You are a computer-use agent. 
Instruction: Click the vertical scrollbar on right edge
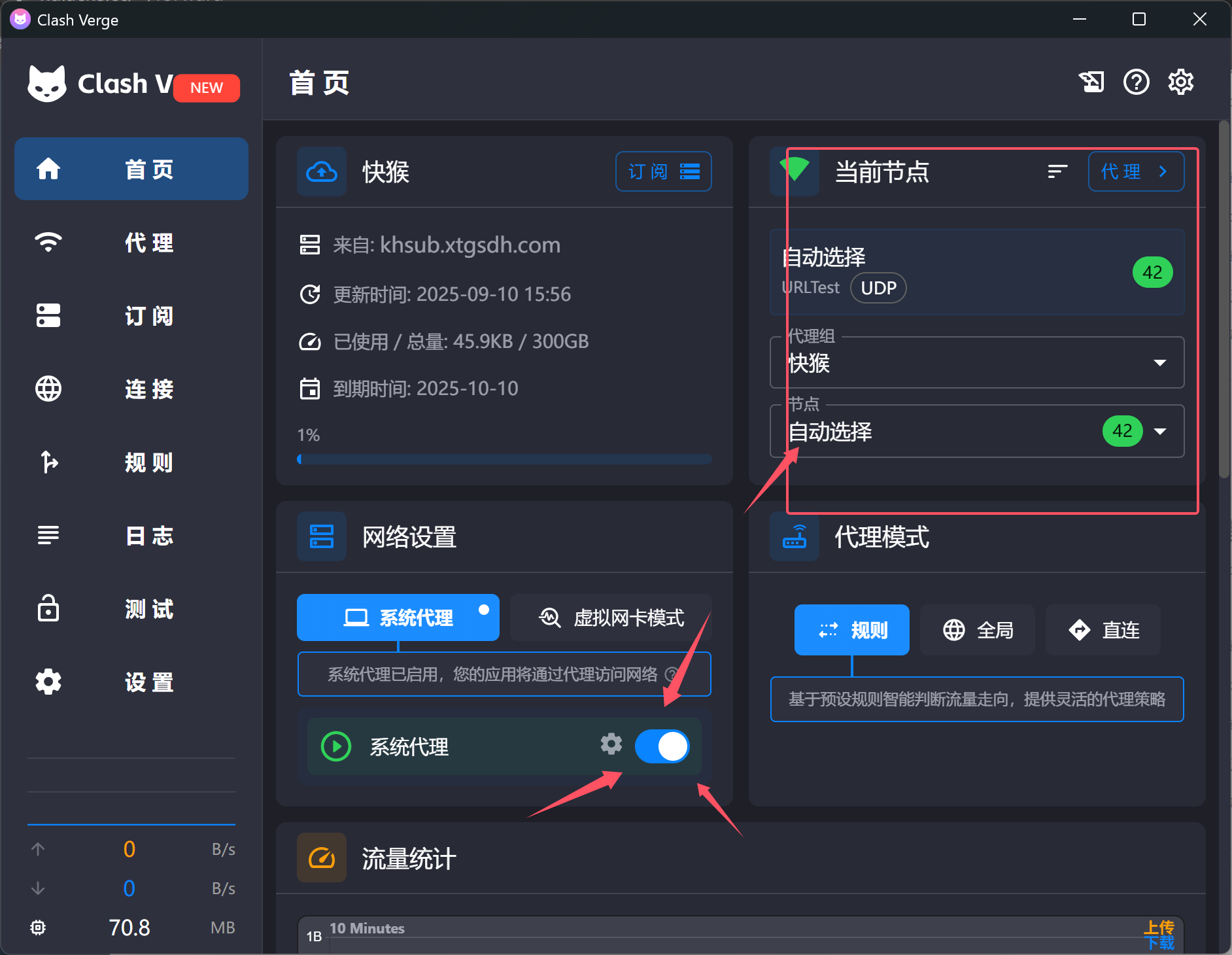pyautogui.click(x=1223, y=301)
